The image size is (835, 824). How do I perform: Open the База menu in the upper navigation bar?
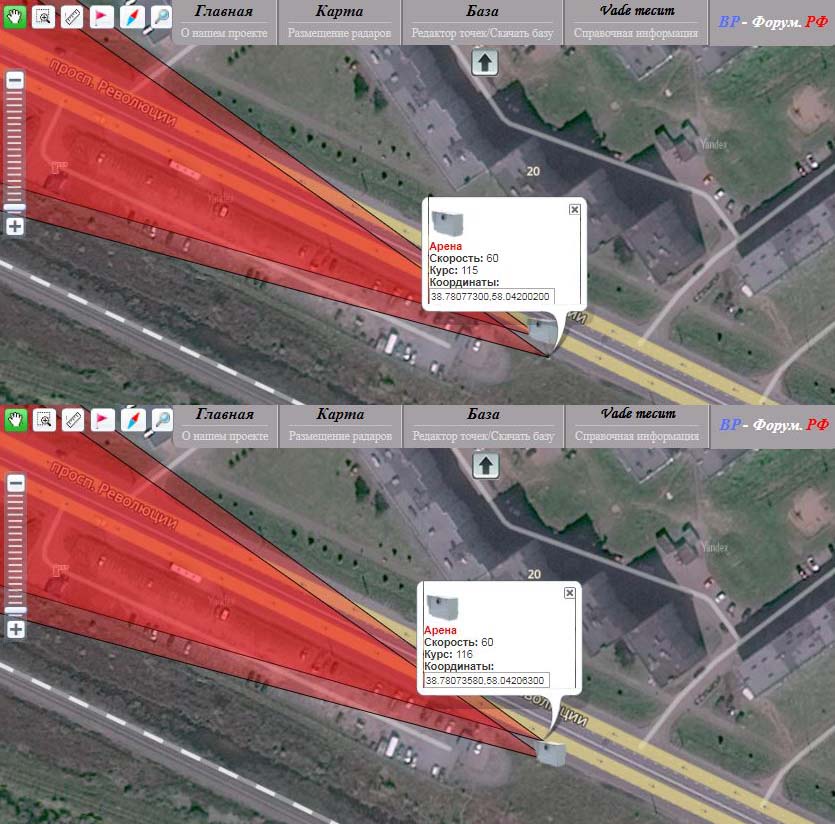point(483,12)
